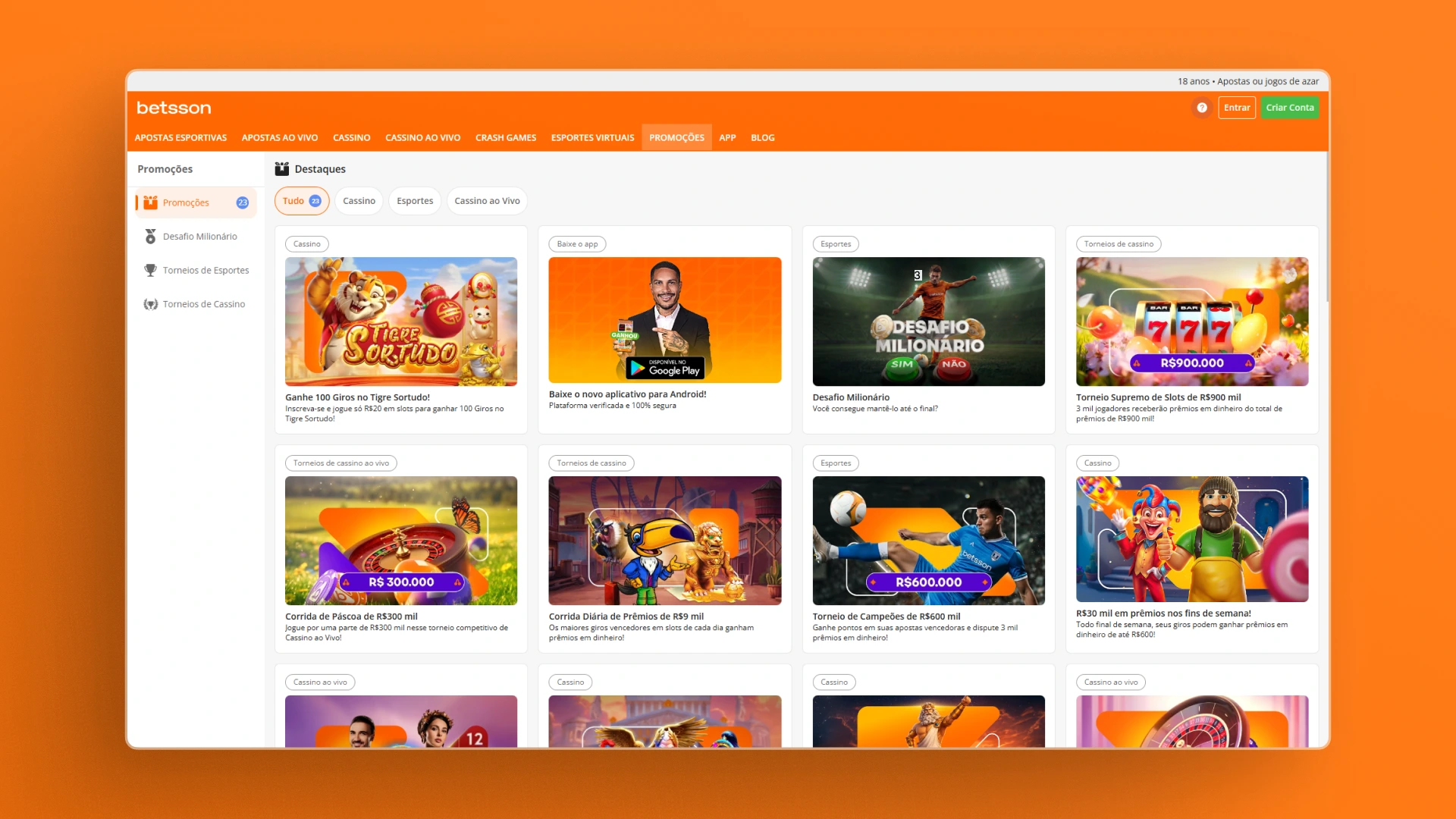Click Cassino tag on weekend prizes card

pyautogui.click(x=1097, y=463)
